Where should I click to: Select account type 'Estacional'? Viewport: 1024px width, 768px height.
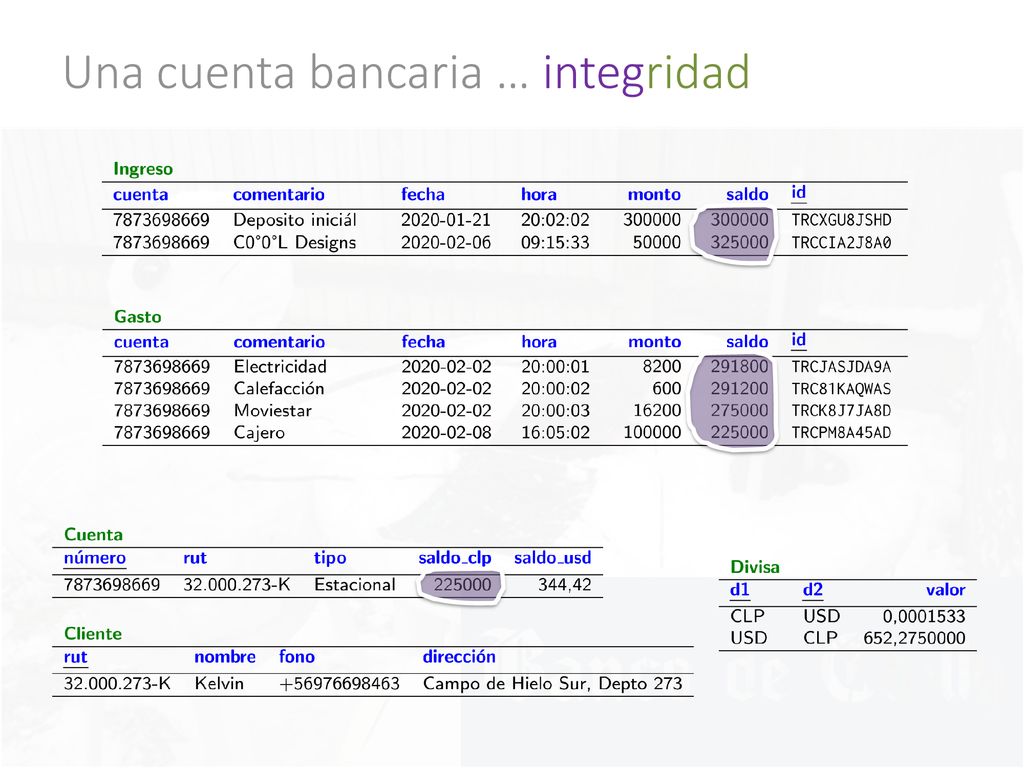[355, 584]
